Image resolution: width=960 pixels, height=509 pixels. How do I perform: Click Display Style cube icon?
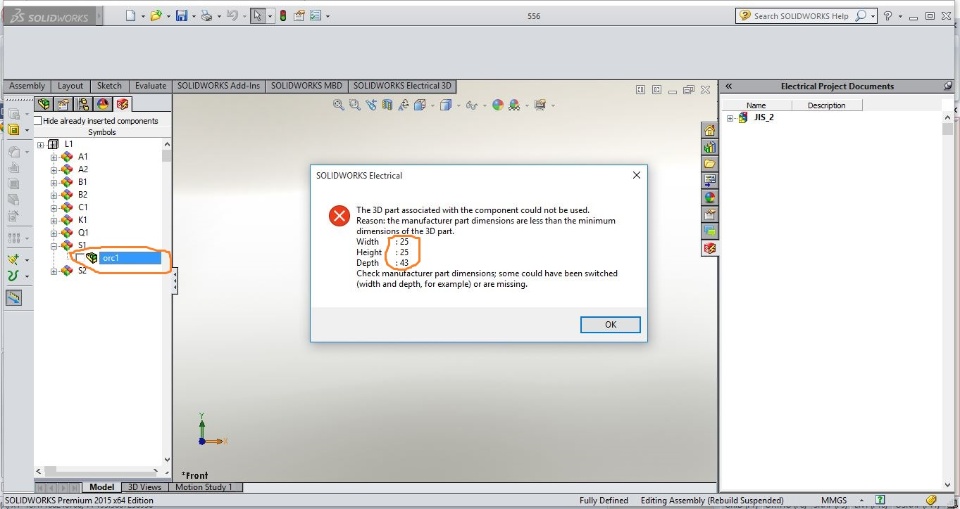[445, 105]
